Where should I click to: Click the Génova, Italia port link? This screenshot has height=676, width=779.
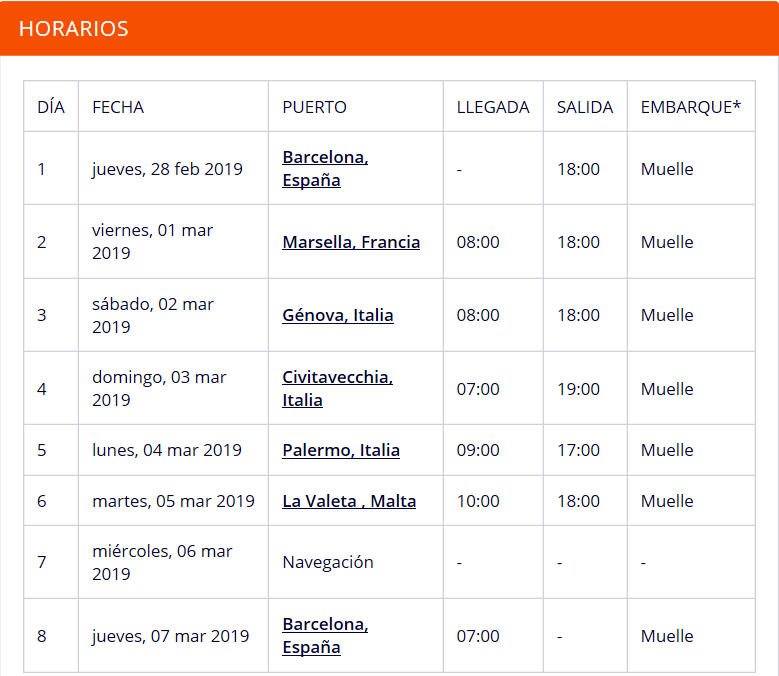[338, 315]
